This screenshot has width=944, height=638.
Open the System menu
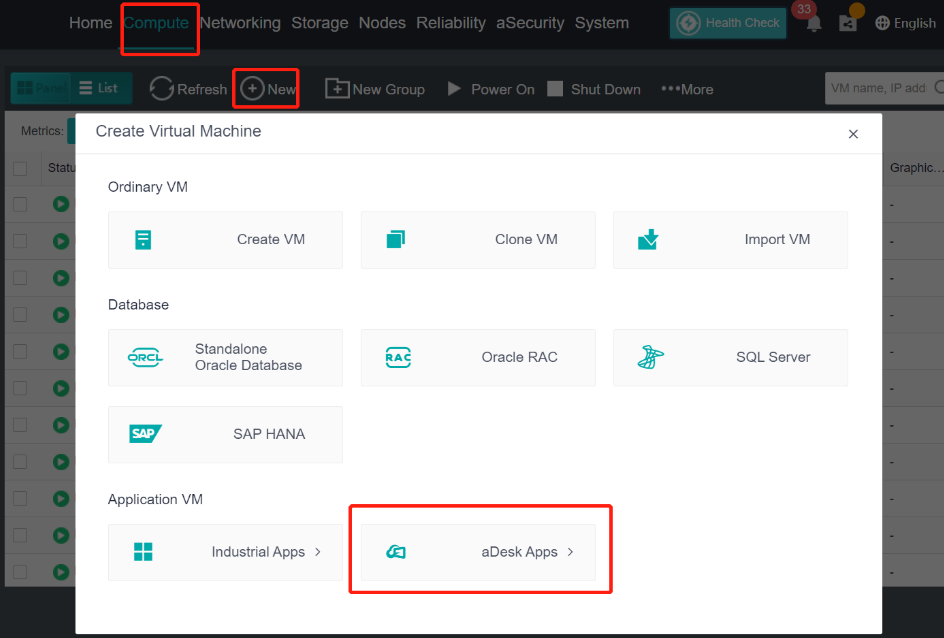click(x=601, y=23)
